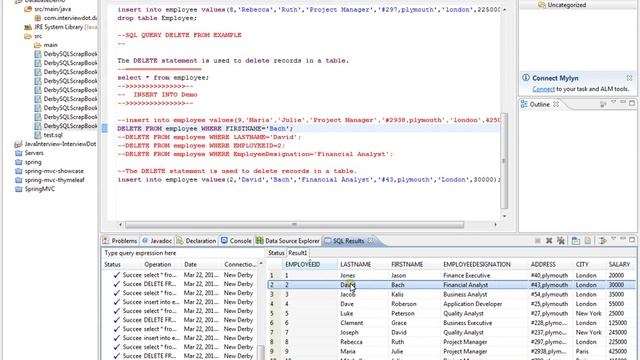Click the Outline toolbar icon left of its menu arrow
Screen dimensions: 640x360
point(603,104)
